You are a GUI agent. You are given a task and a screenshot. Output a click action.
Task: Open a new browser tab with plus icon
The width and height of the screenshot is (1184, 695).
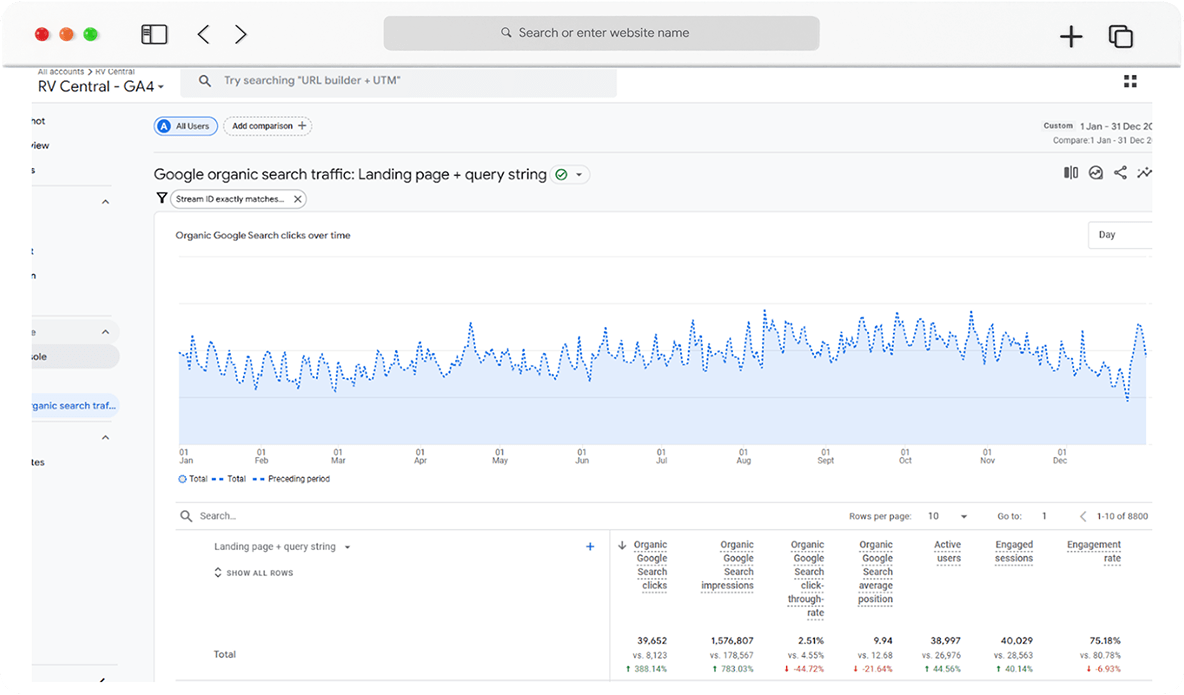point(1071,36)
